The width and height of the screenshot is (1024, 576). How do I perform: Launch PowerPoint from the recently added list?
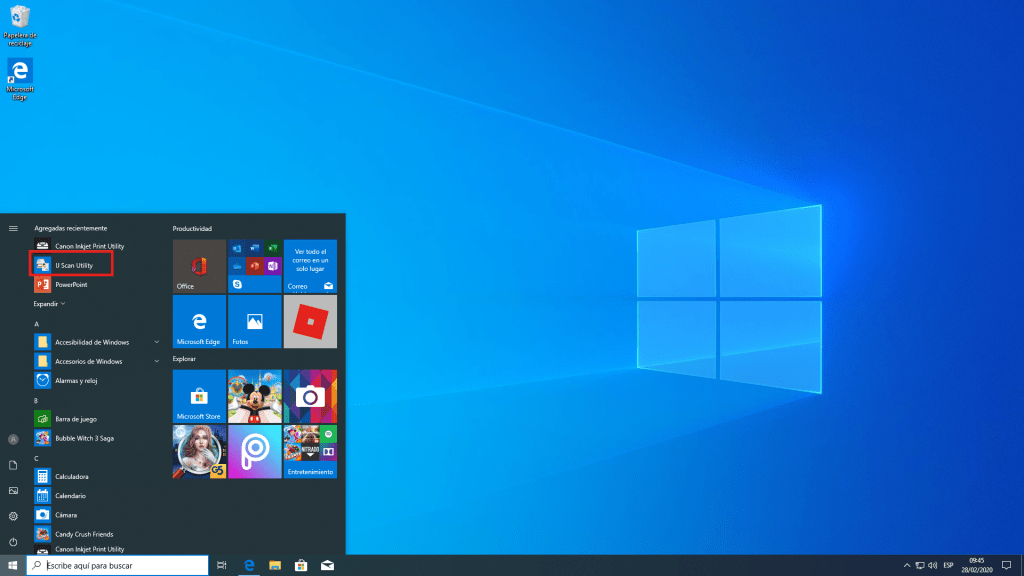70,284
